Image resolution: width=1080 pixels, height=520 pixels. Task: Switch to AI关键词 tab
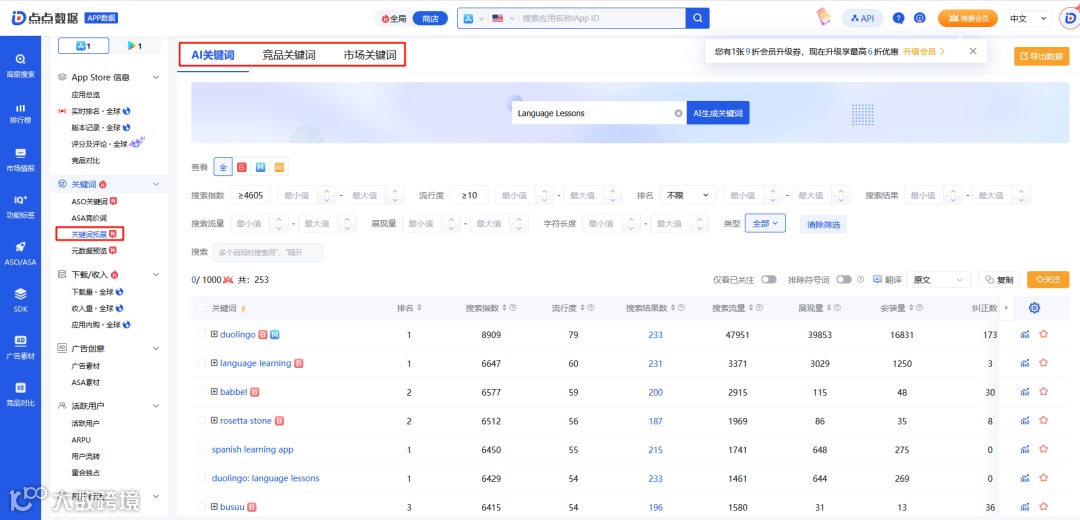[213, 55]
